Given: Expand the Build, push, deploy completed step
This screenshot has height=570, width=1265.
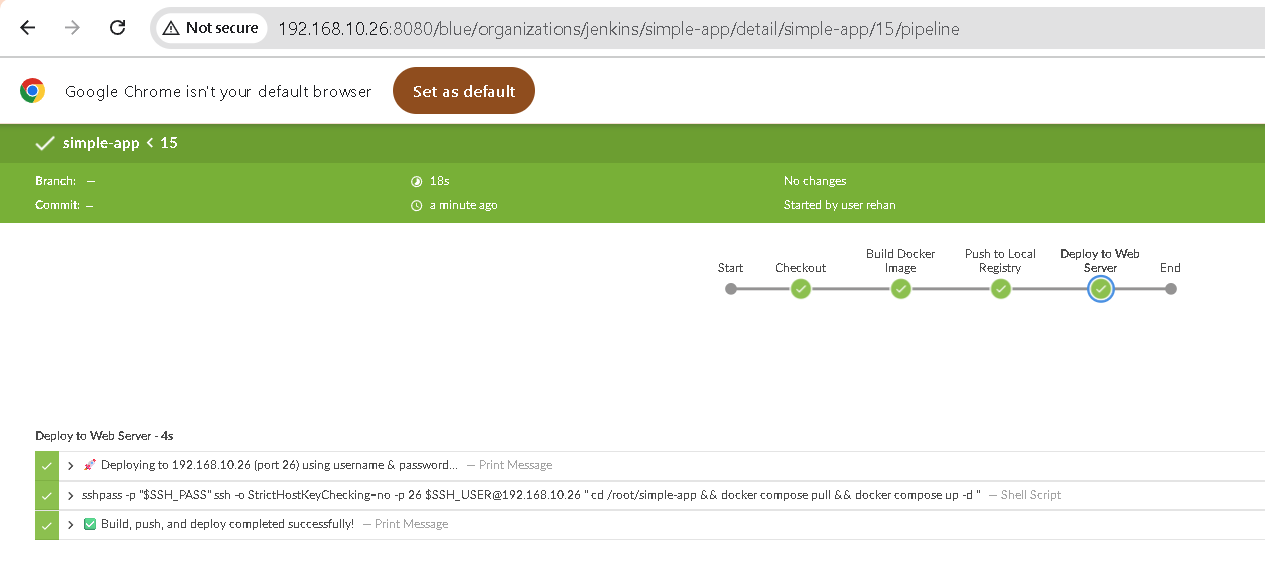Looking at the screenshot, I should [71, 525].
